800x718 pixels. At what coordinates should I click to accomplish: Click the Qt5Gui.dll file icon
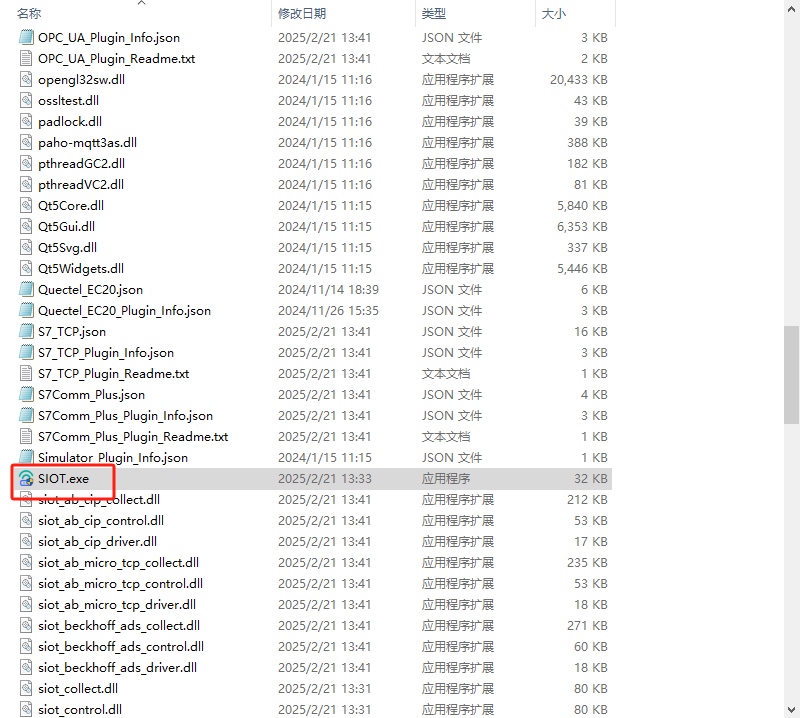click(26, 227)
